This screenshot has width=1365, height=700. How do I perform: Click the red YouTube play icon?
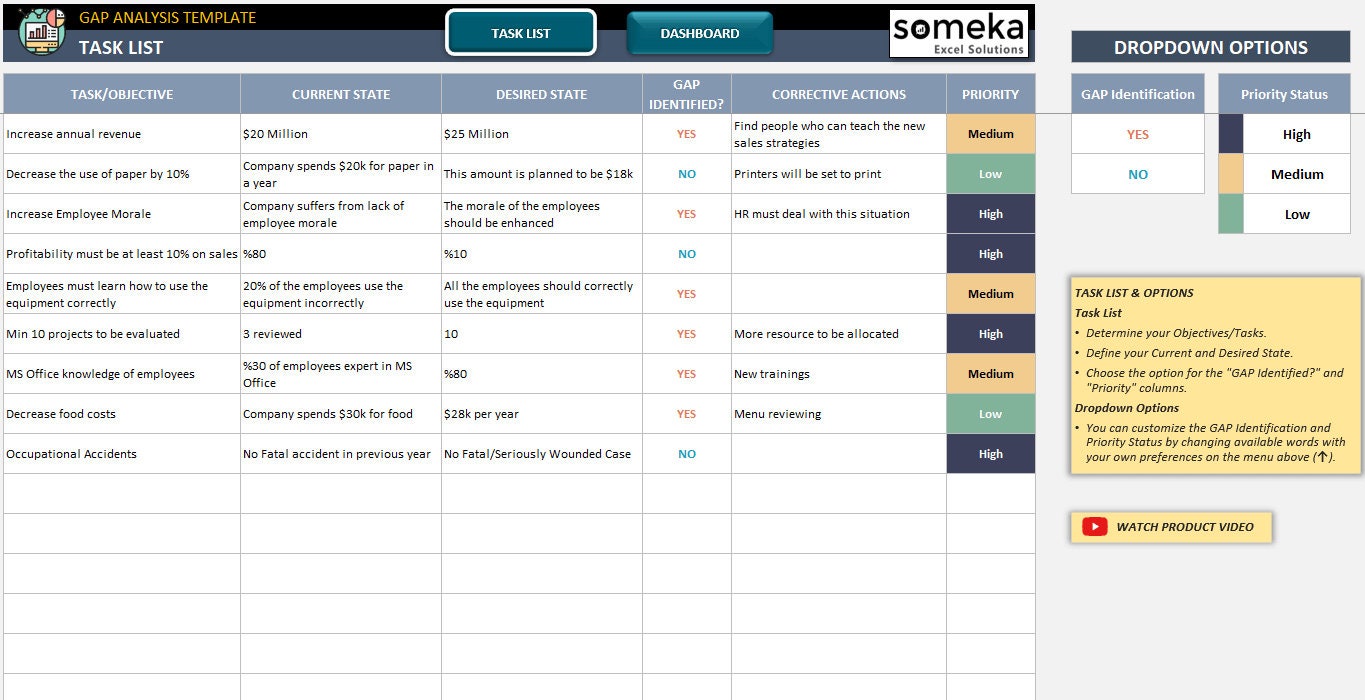(1094, 527)
